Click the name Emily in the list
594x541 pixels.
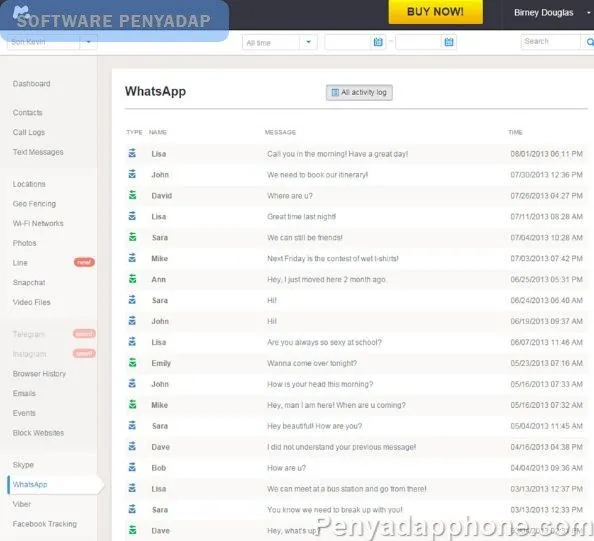[161, 363]
